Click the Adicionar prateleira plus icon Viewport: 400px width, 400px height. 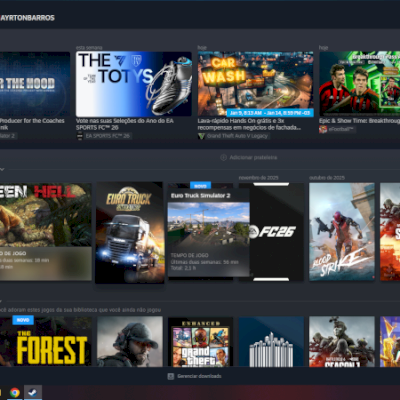[224, 157]
